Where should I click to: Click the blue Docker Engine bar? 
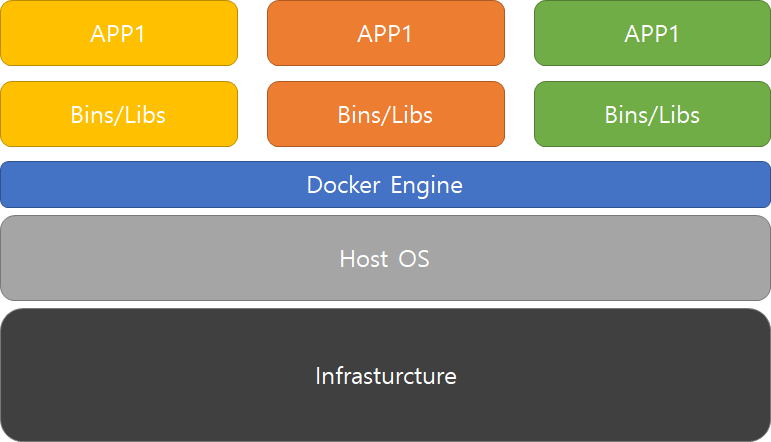pos(386,184)
